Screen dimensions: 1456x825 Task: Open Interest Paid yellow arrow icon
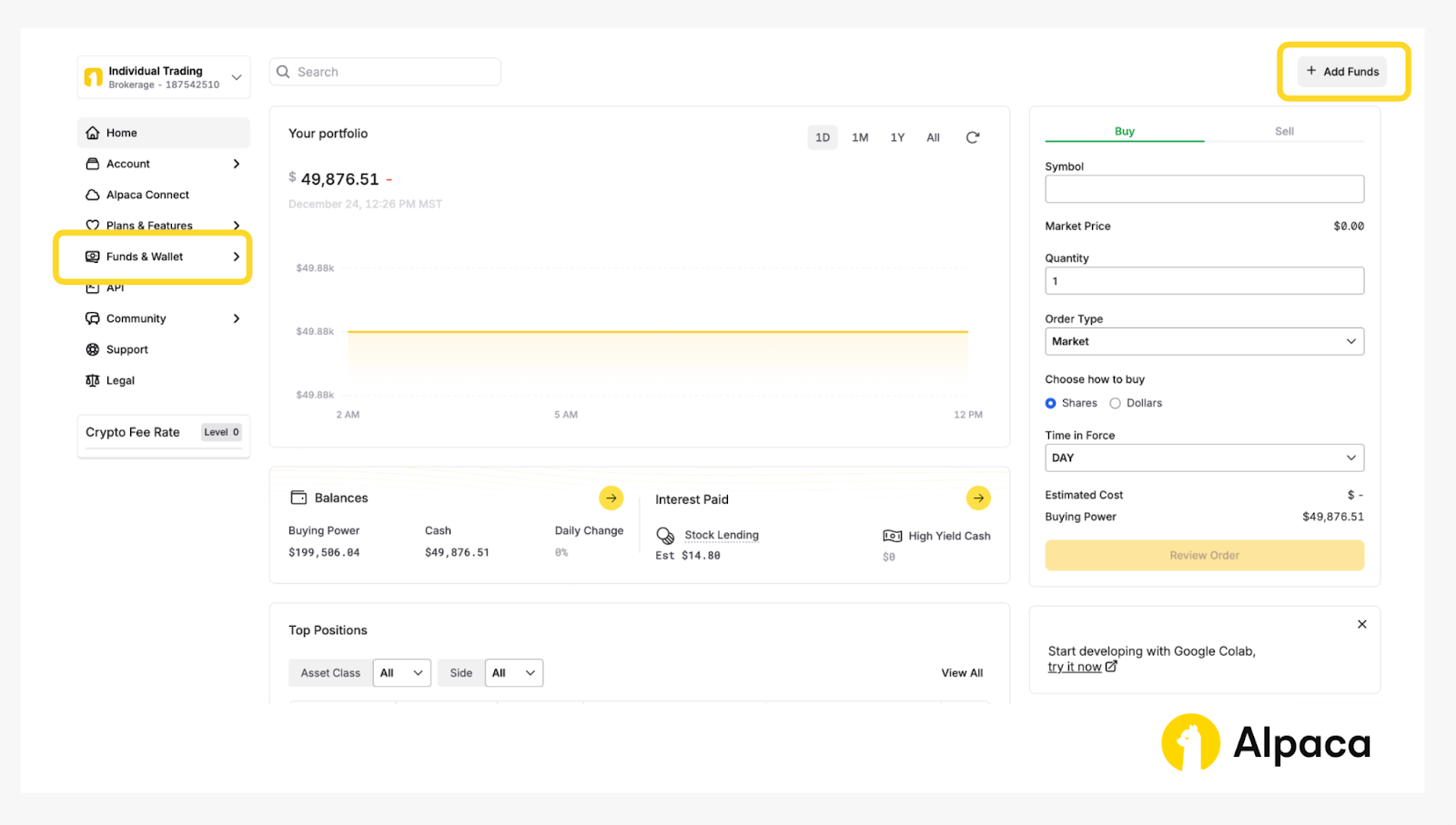tap(978, 498)
